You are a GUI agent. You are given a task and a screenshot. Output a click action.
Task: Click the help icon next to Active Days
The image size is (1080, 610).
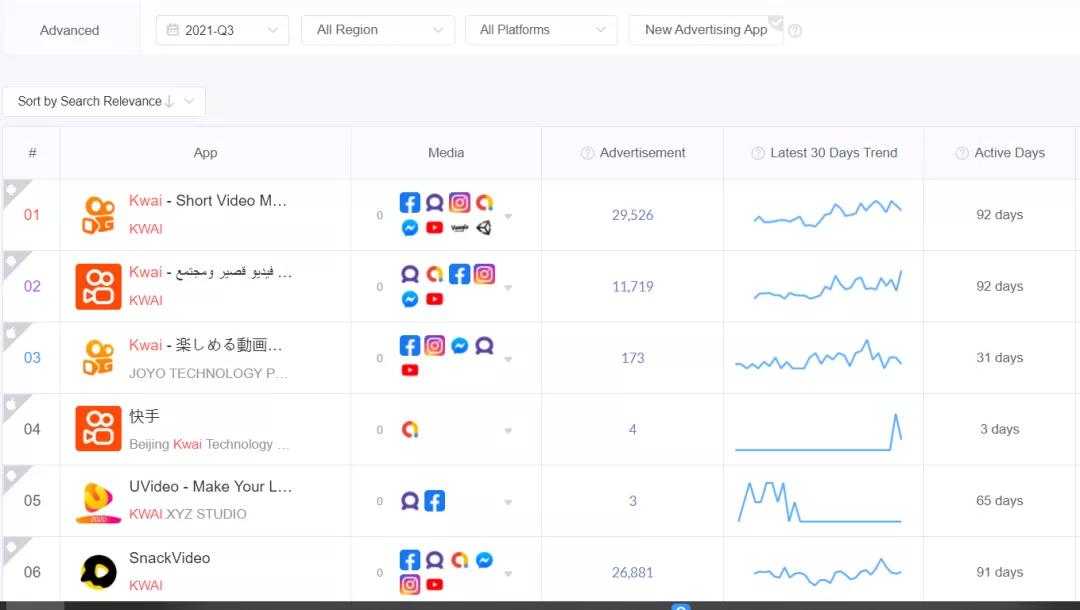pyautogui.click(x=962, y=154)
